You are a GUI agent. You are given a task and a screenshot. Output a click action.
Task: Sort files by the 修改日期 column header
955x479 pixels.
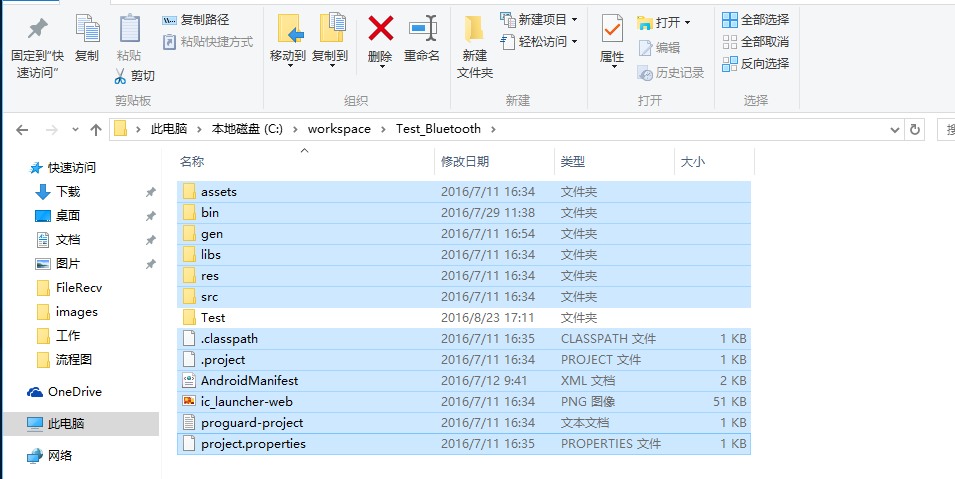[465, 161]
